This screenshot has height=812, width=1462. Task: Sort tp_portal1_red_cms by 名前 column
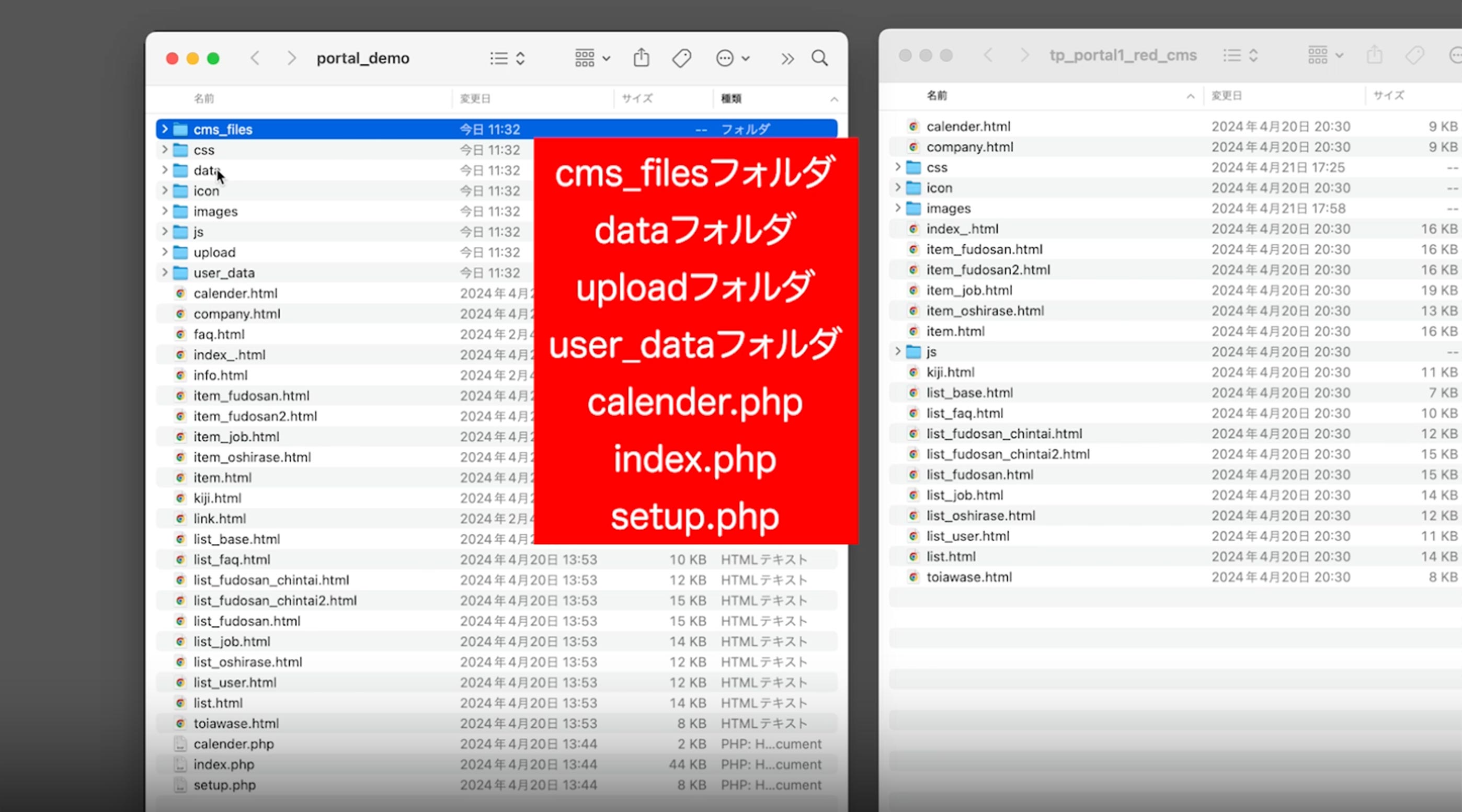(937, 96)
